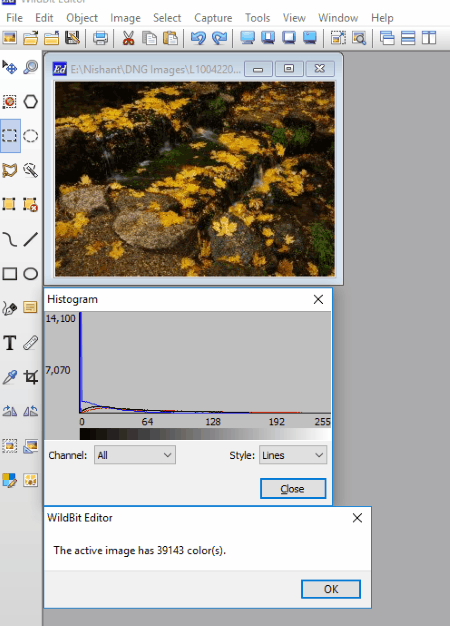Select the elliptical selection tool

[31, 136]
